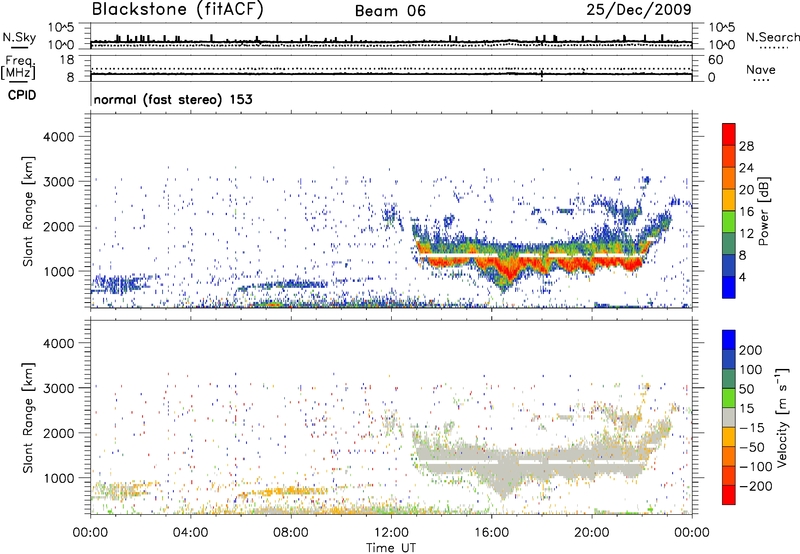Click the red bottom velocity swatch
Image resolution: width=800 pixels, height=554 pixels.
click(729, 495)
